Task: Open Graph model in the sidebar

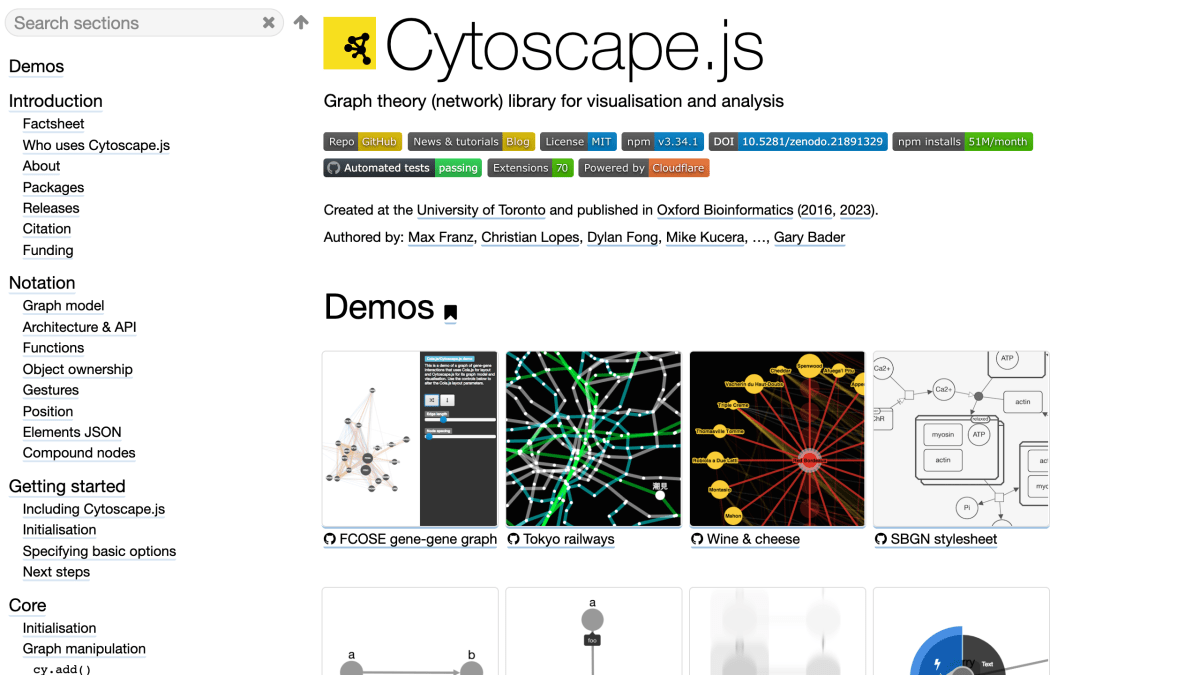Action: (x=64, y=306)
